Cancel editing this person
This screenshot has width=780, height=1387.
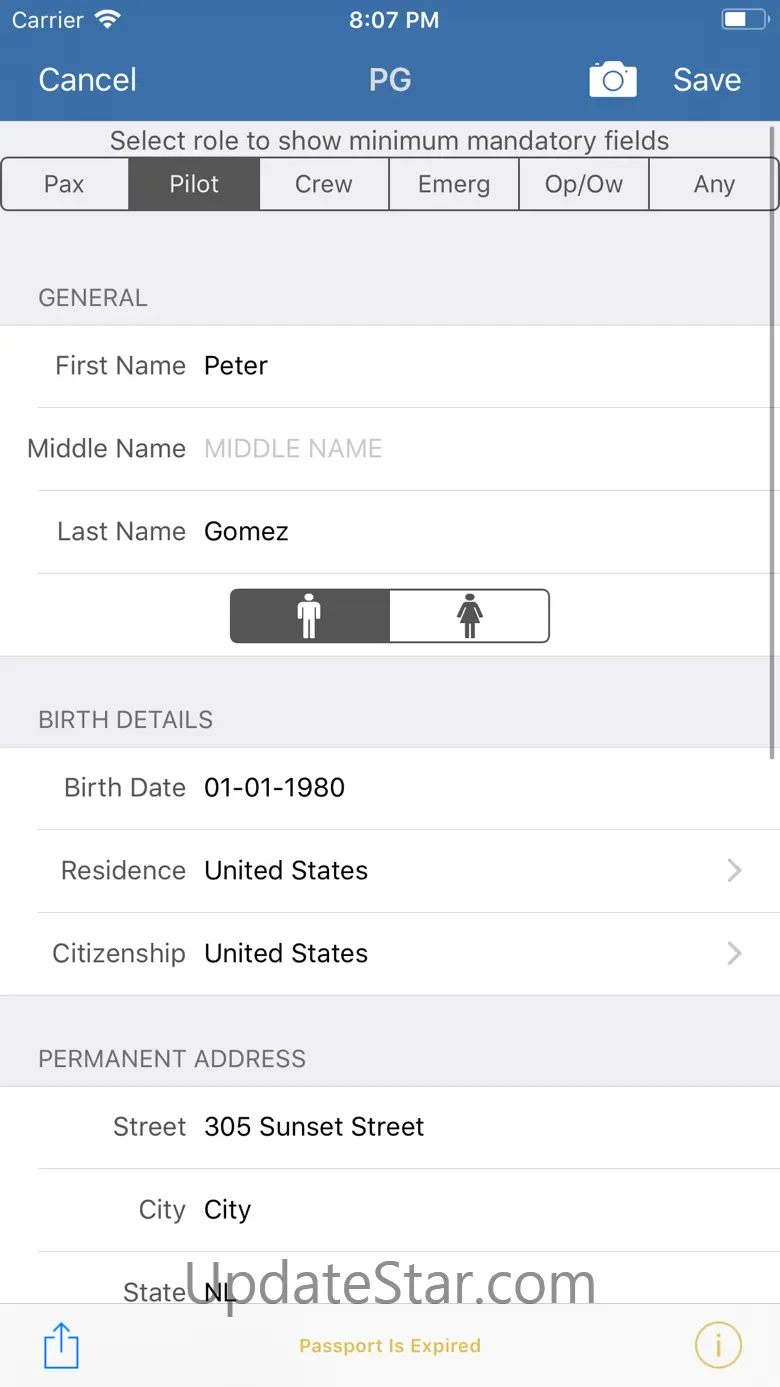(x=88, y=80)
